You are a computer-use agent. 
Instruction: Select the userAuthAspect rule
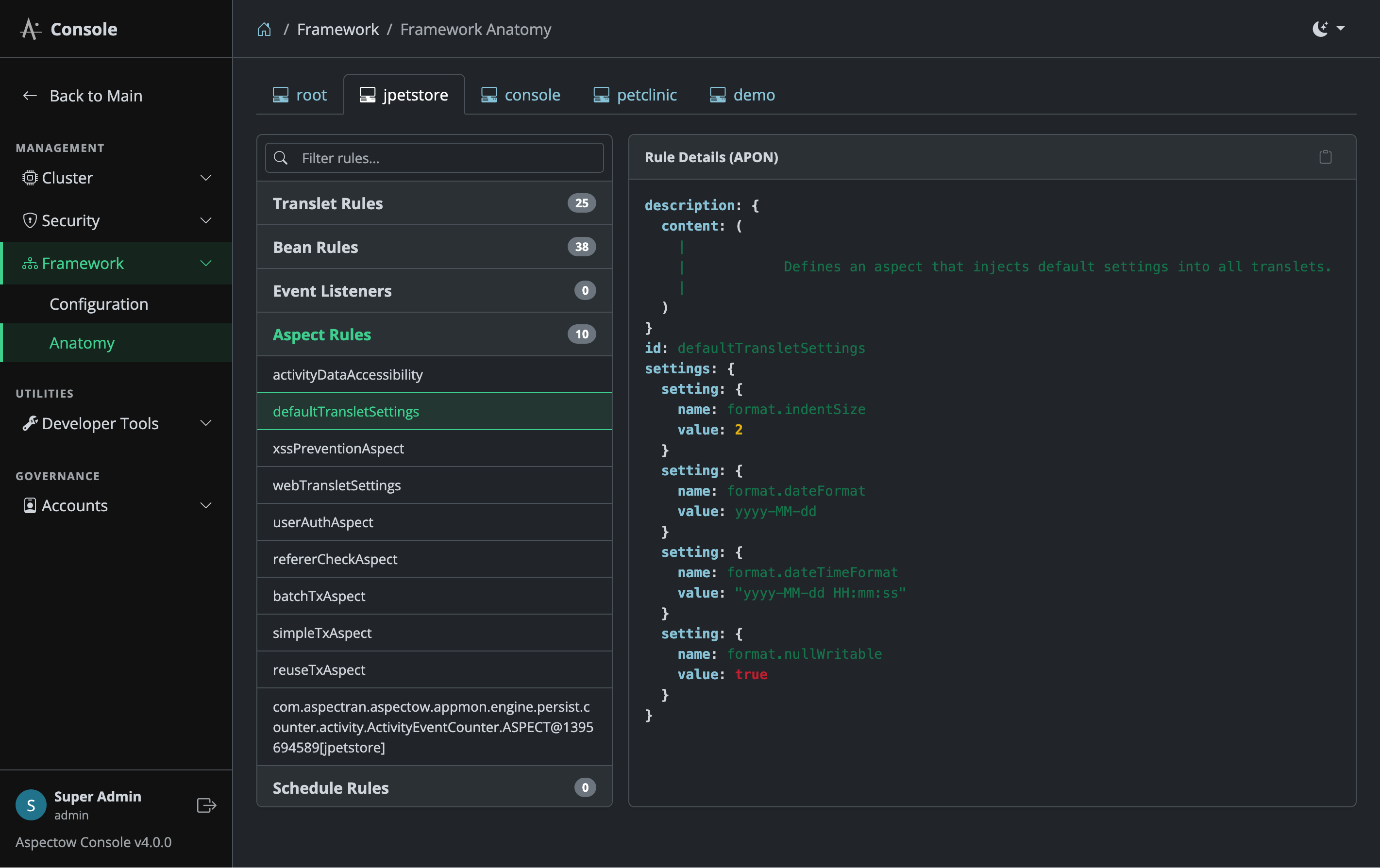coord(435,522)
